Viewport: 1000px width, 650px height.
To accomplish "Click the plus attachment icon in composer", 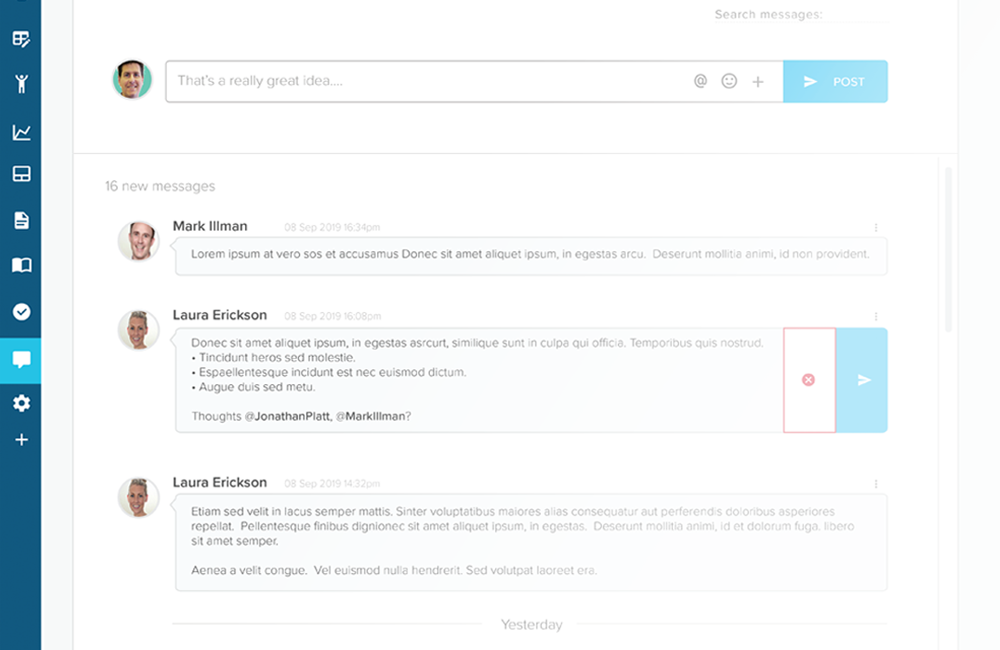I will point(758,82).
